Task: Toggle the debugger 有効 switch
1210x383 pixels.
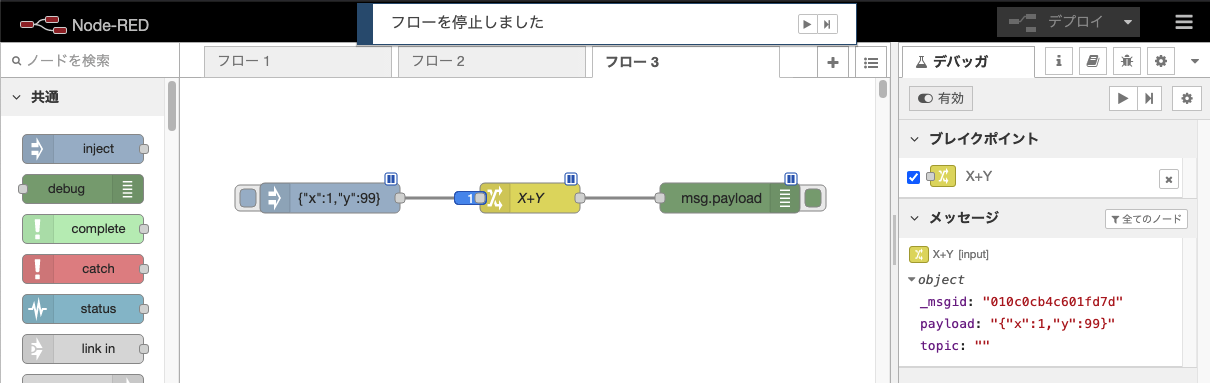Action: coord(941,98)
